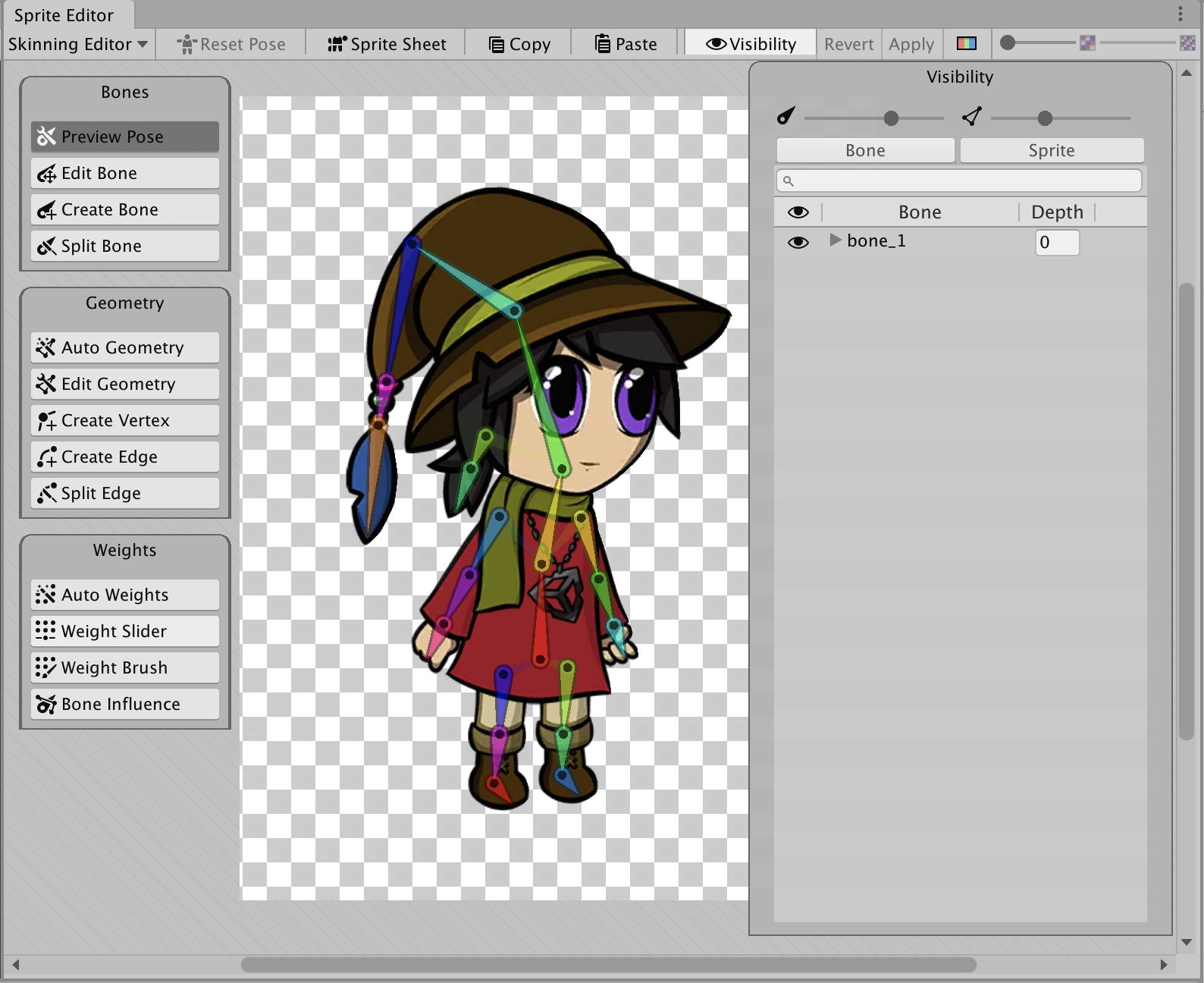Run Auto Geometry generation
Screen dimensions: 1204x983
click(125, 348)
